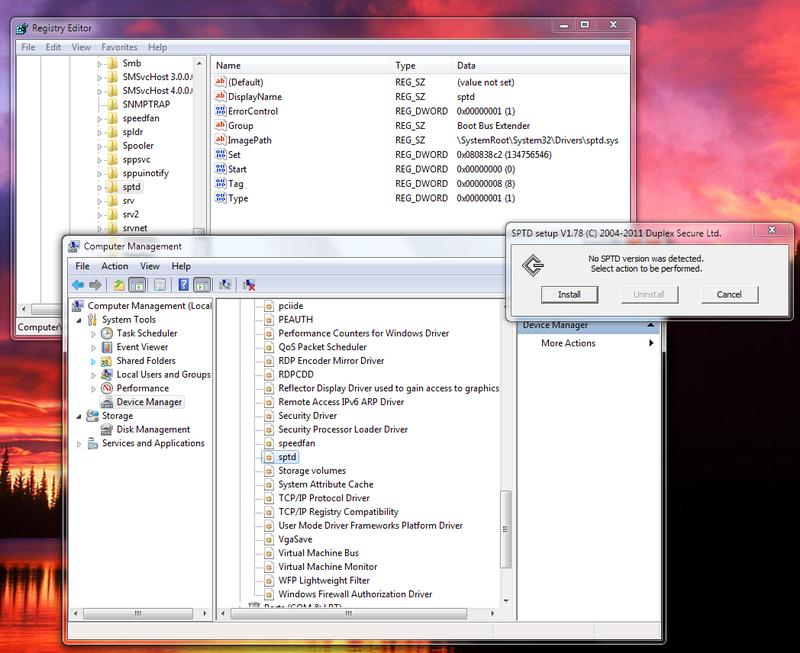Expand the Task Scheduler tree node
This screenshot has width=800, height=653.
(x=93, y=333)
